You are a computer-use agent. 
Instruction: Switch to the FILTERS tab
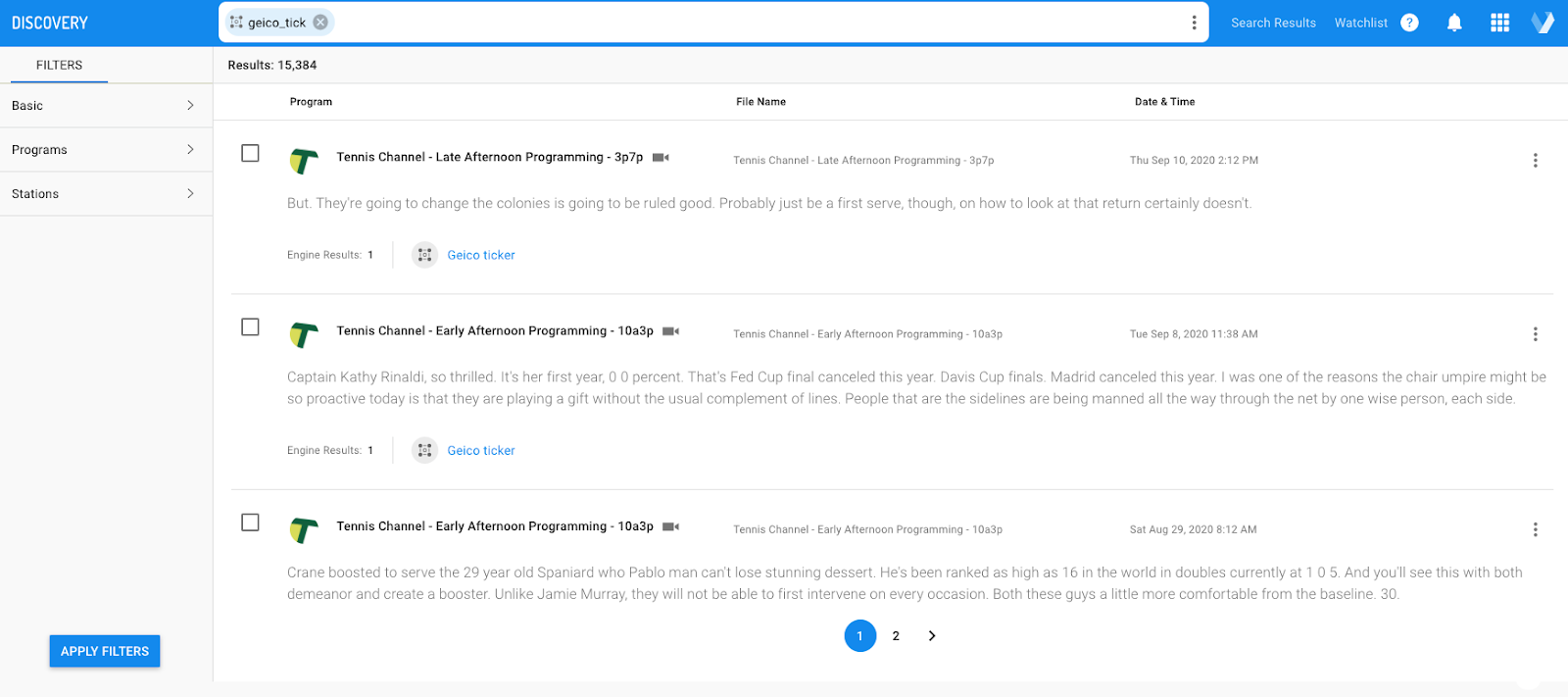tap(59, 65)
